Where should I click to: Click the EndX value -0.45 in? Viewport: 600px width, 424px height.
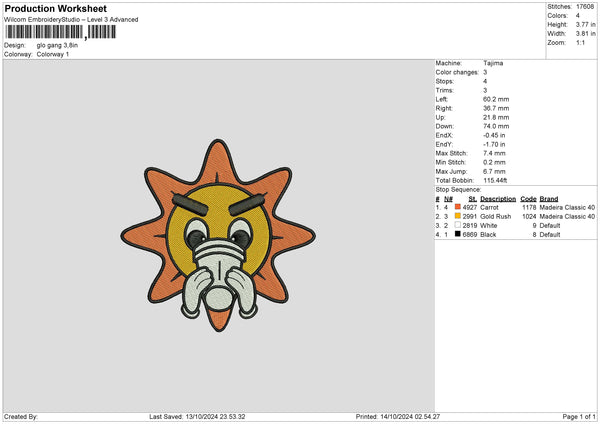tap(494, 135)
